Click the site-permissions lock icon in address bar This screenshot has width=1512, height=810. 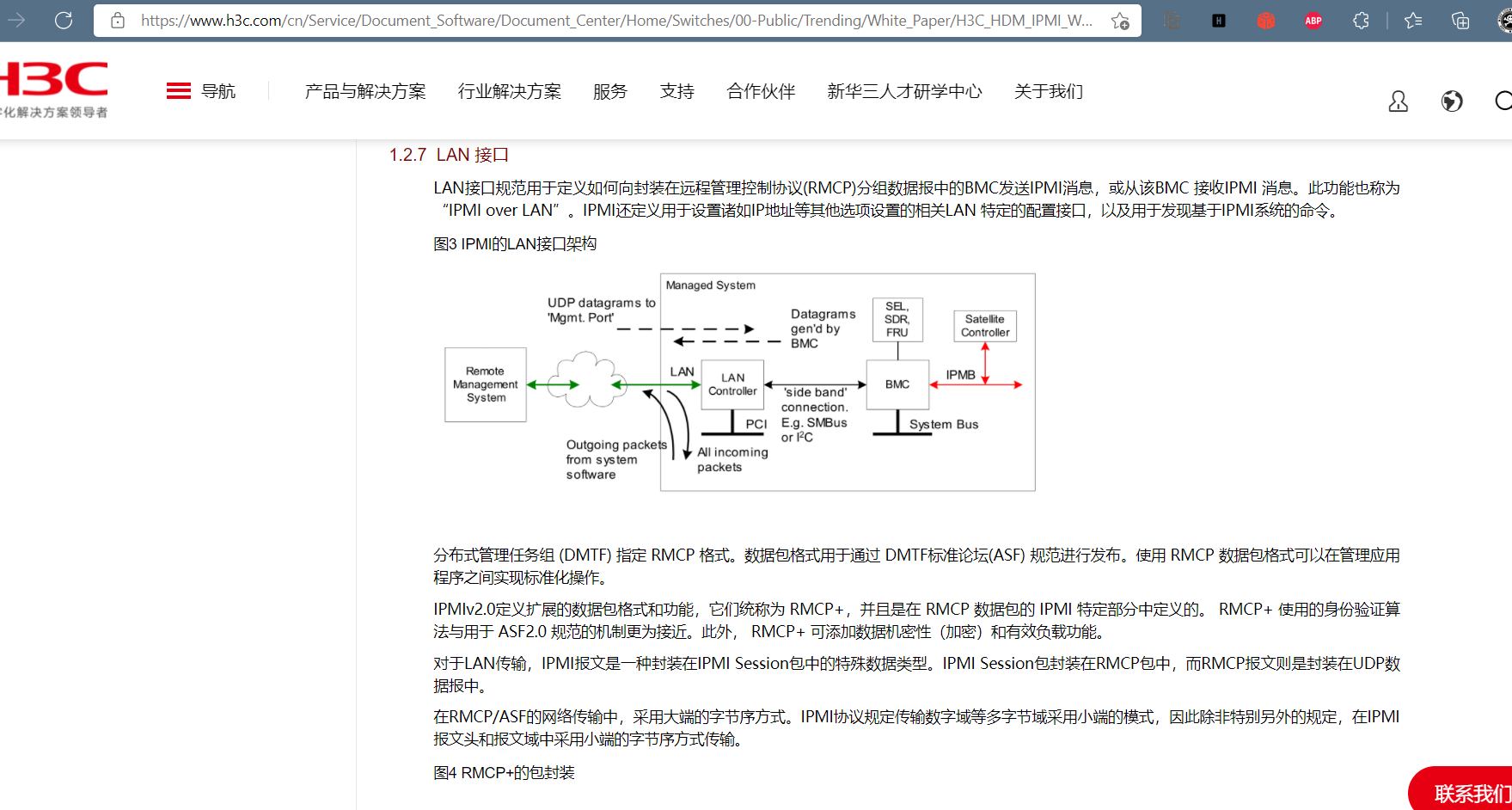tap(117, 21)
